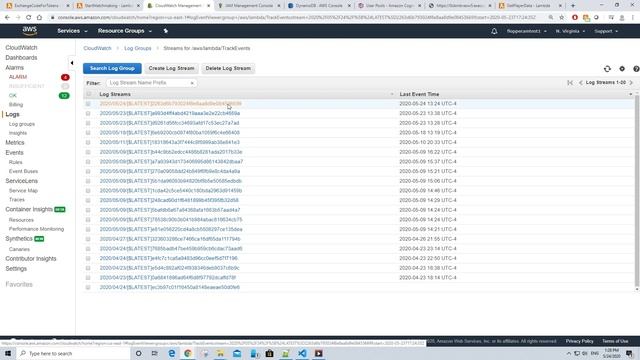Image resolution: width=640 pixels, height=360 pixels.
Task: Open the Support dropdown
Action: coord(606,31)
